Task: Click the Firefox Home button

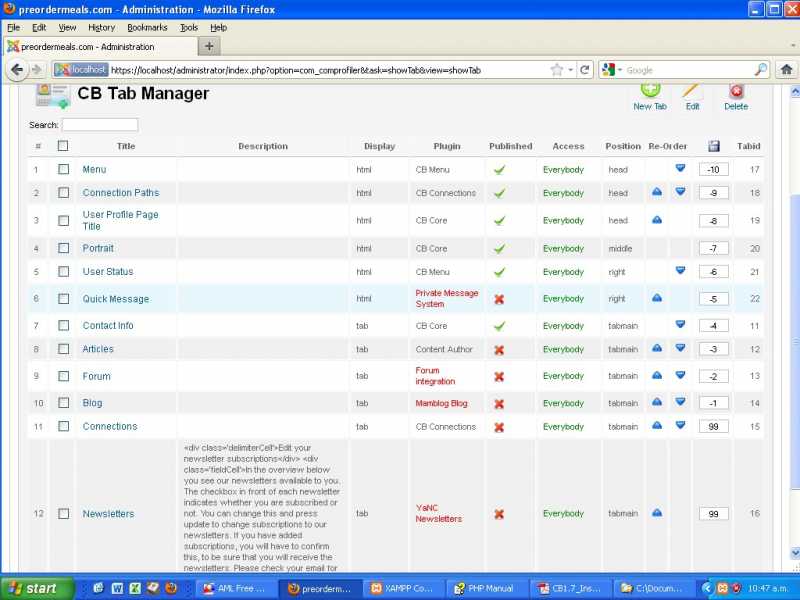Action: 786,69
